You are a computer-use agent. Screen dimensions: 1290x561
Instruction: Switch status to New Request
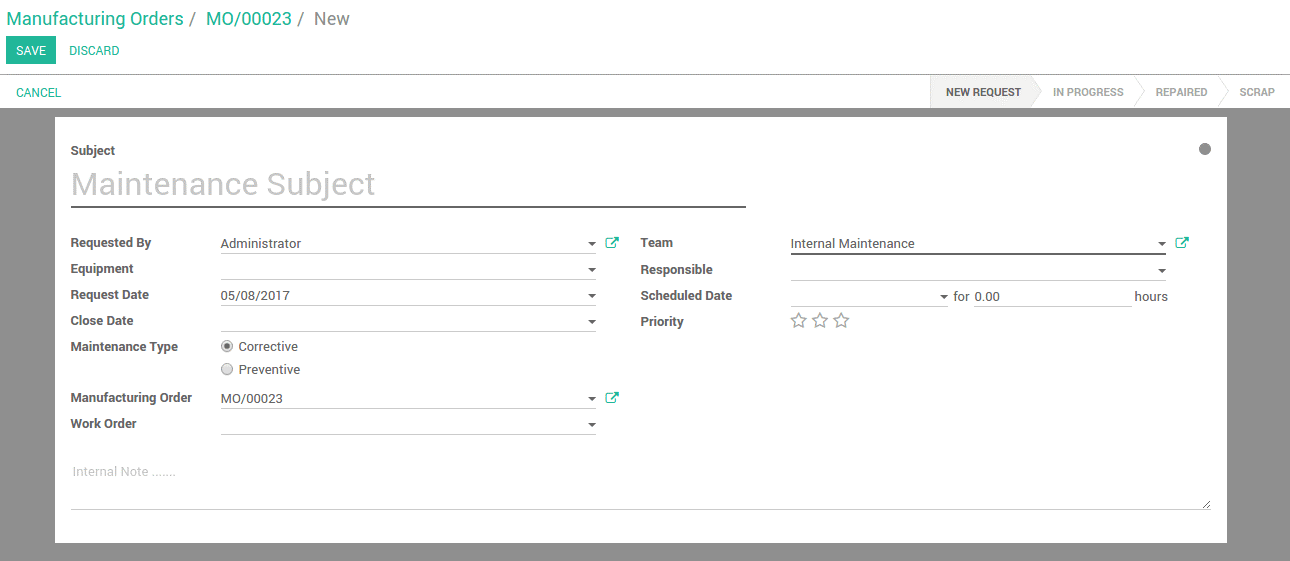click(983, 92)
